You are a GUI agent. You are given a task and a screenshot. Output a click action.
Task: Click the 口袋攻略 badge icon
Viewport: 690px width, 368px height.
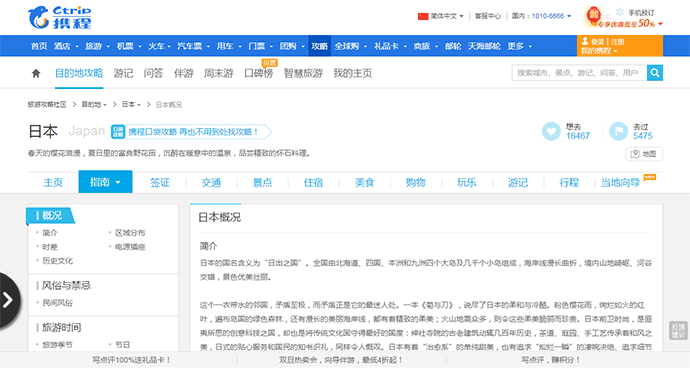118,131
